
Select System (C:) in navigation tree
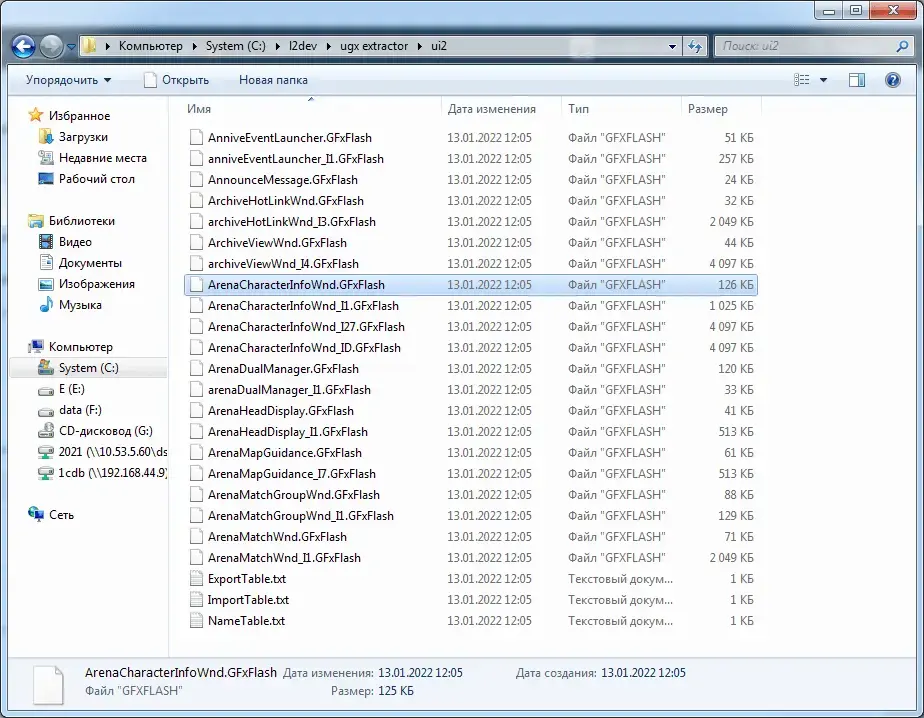pos(88,368)
